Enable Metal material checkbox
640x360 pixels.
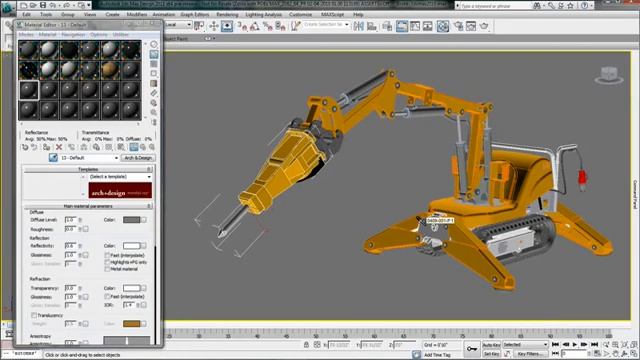pyautogui.click(x=107, y=269)
